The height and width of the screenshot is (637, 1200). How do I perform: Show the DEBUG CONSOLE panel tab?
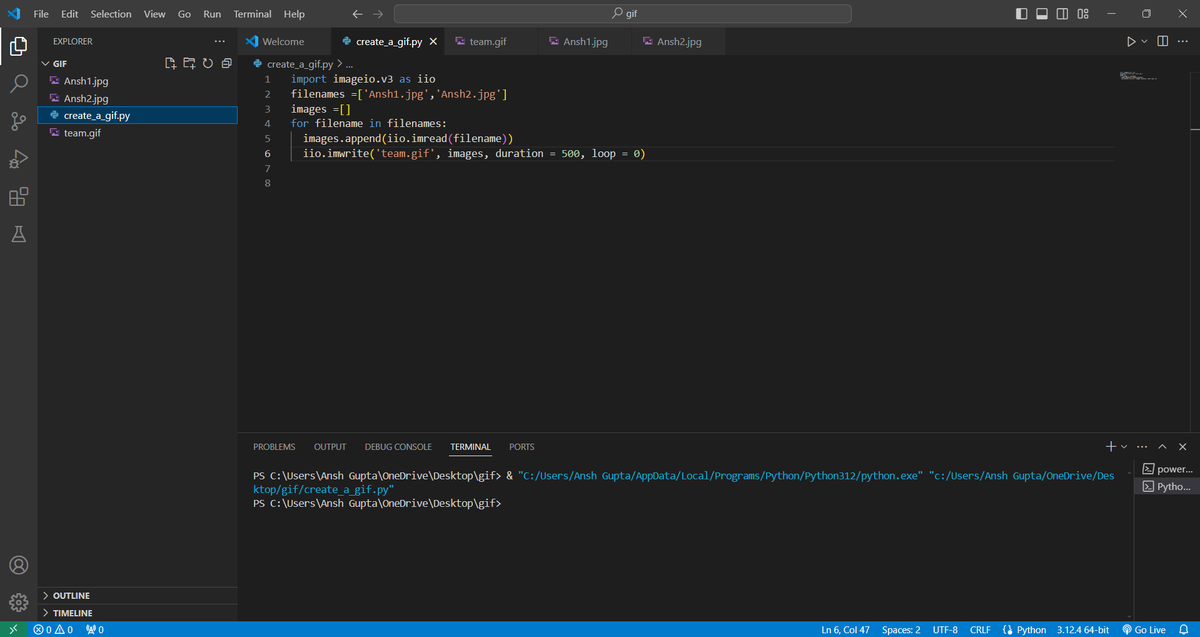[x=398, y=446]
